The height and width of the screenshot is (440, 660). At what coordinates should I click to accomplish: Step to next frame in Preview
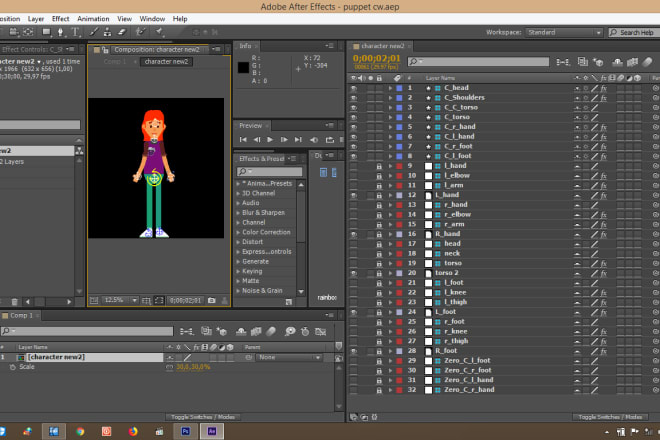pos(284,139)
